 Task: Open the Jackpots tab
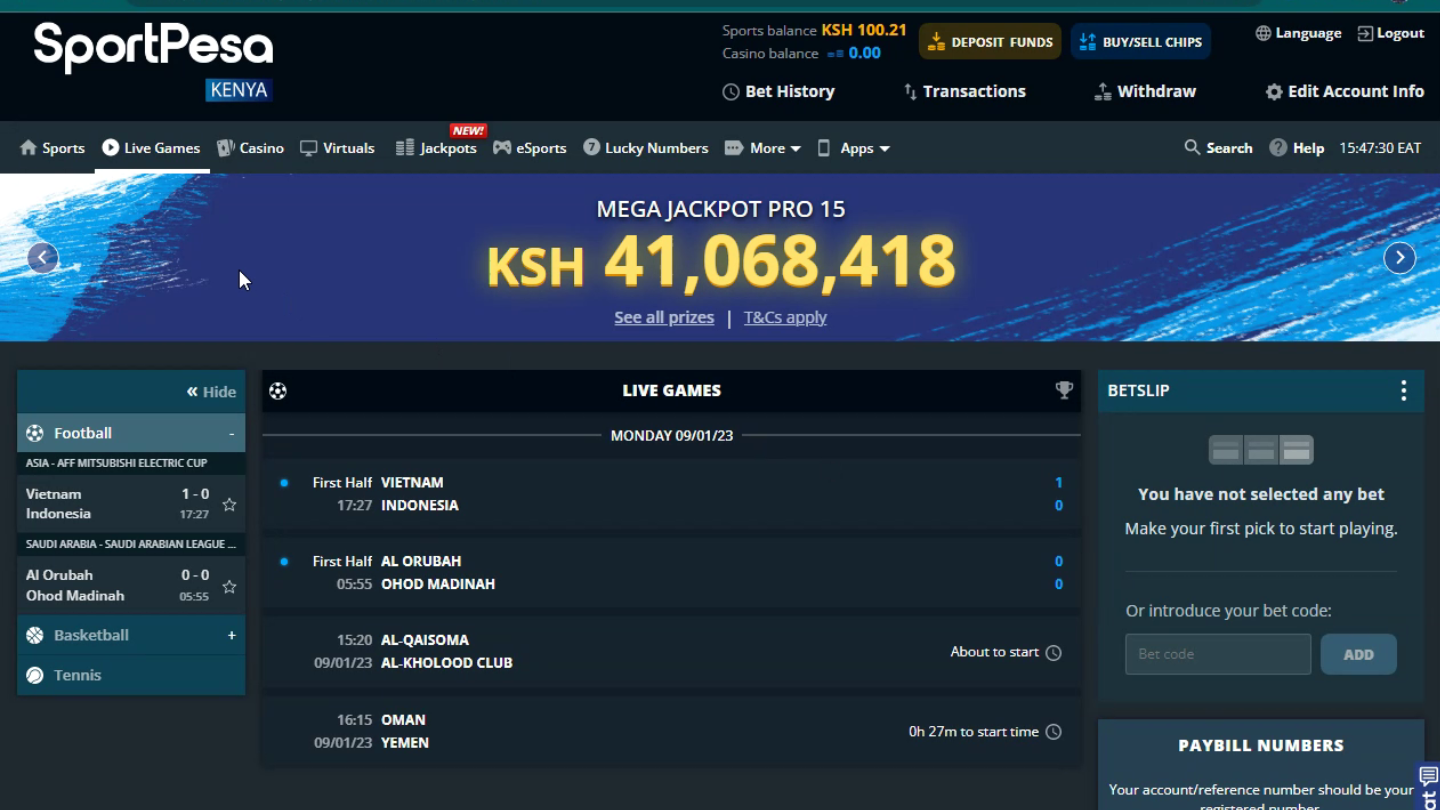(437, 148)
